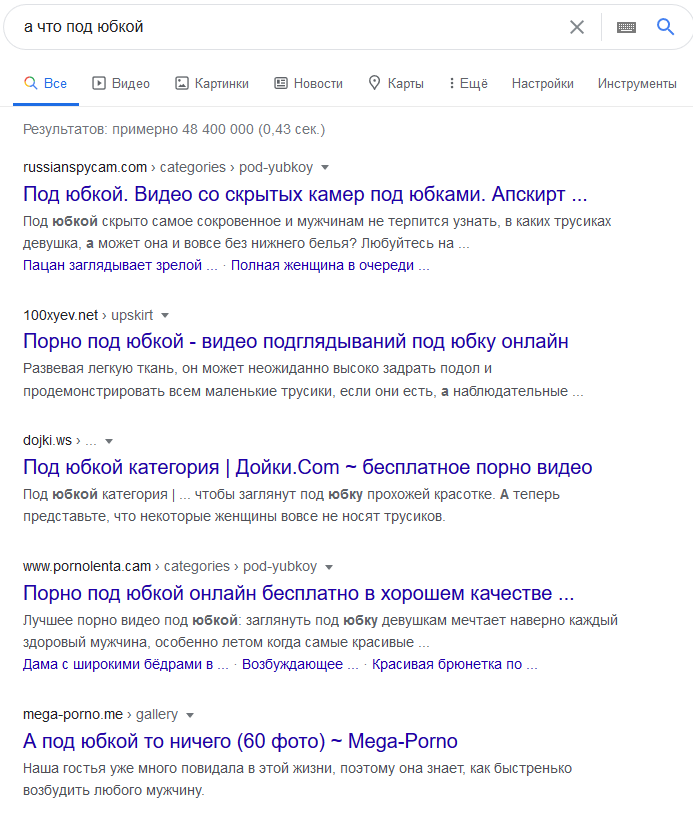Screen dimensions: 693x814
Task: Click the mega-porno.me › gallery breadcrumb
Action: 100,714
